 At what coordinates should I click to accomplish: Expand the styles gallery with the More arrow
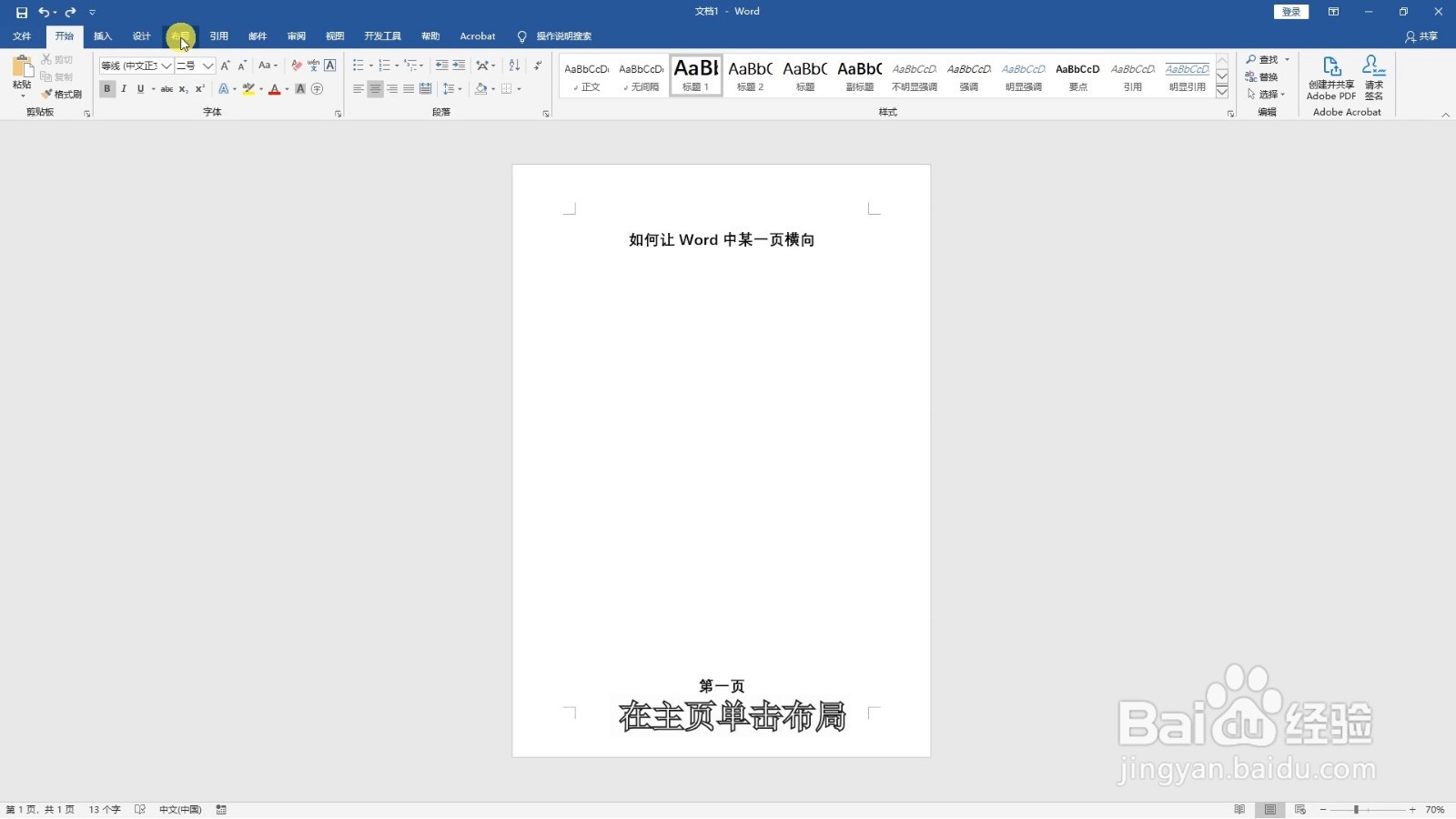click(x=1222, y=92)
